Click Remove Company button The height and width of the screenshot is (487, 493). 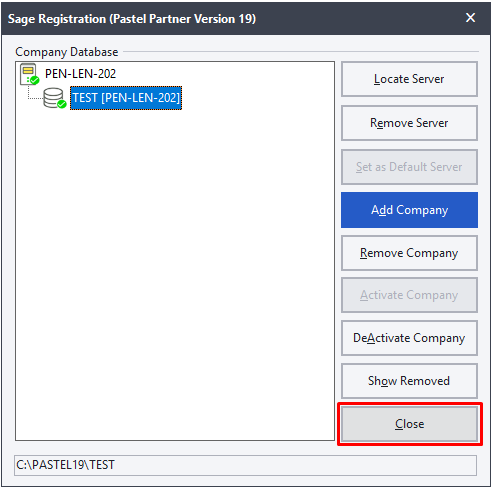click(409, 253)
